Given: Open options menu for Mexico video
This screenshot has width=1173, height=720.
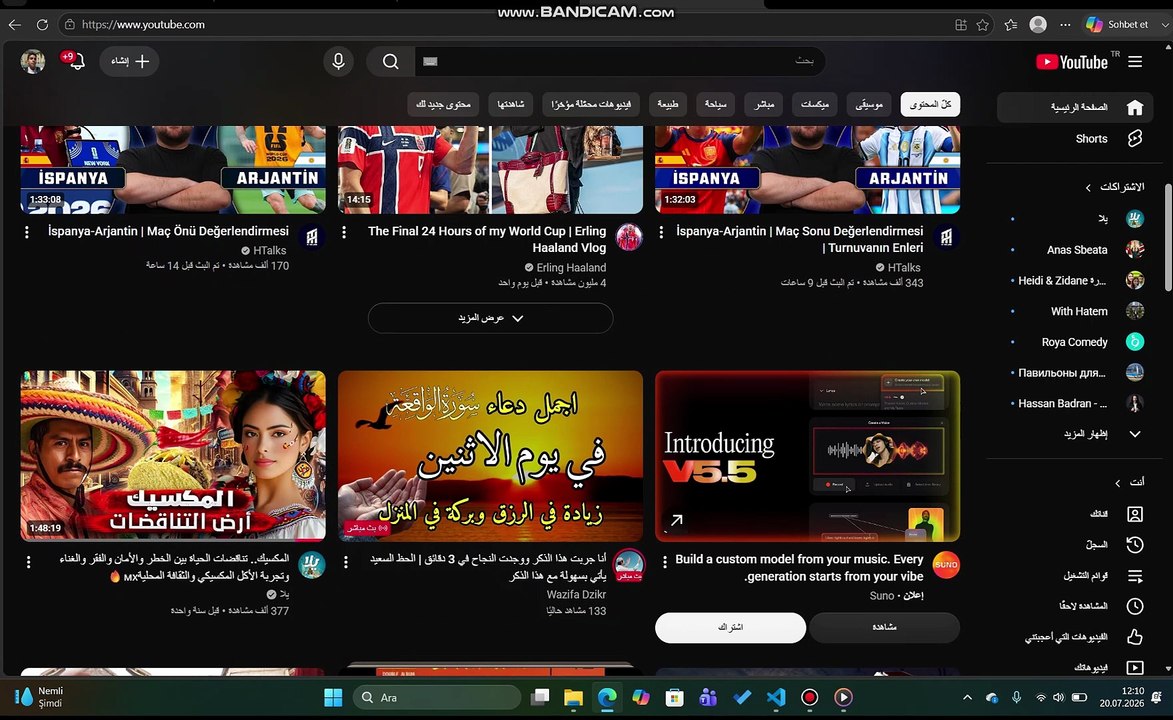Looking at the screenshot, I should click(28, 561).
